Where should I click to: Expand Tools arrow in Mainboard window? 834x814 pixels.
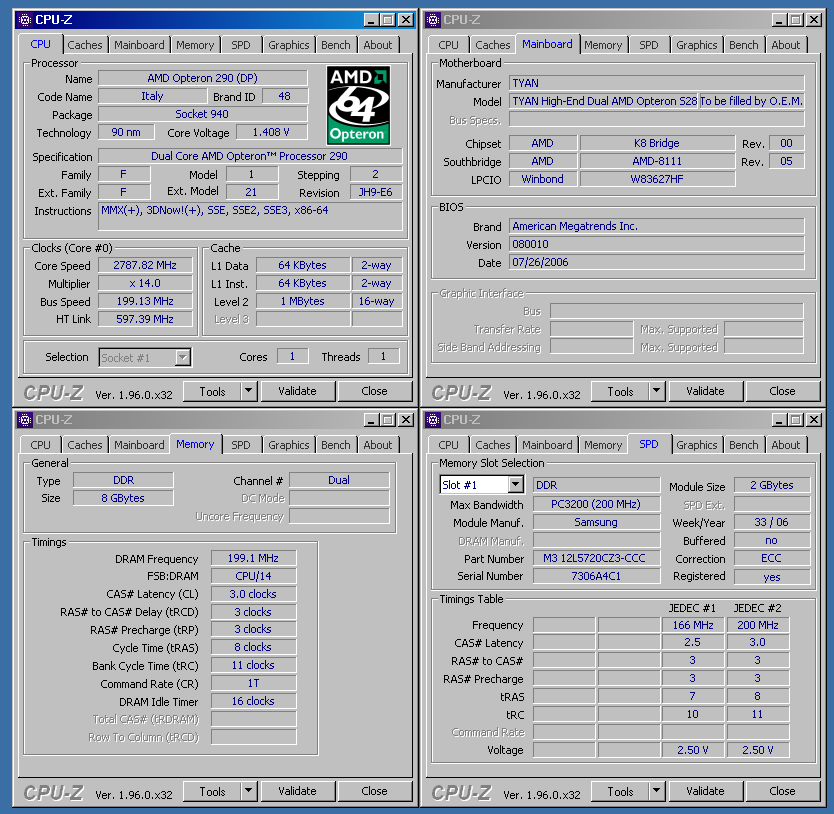(x=656, y=391)
